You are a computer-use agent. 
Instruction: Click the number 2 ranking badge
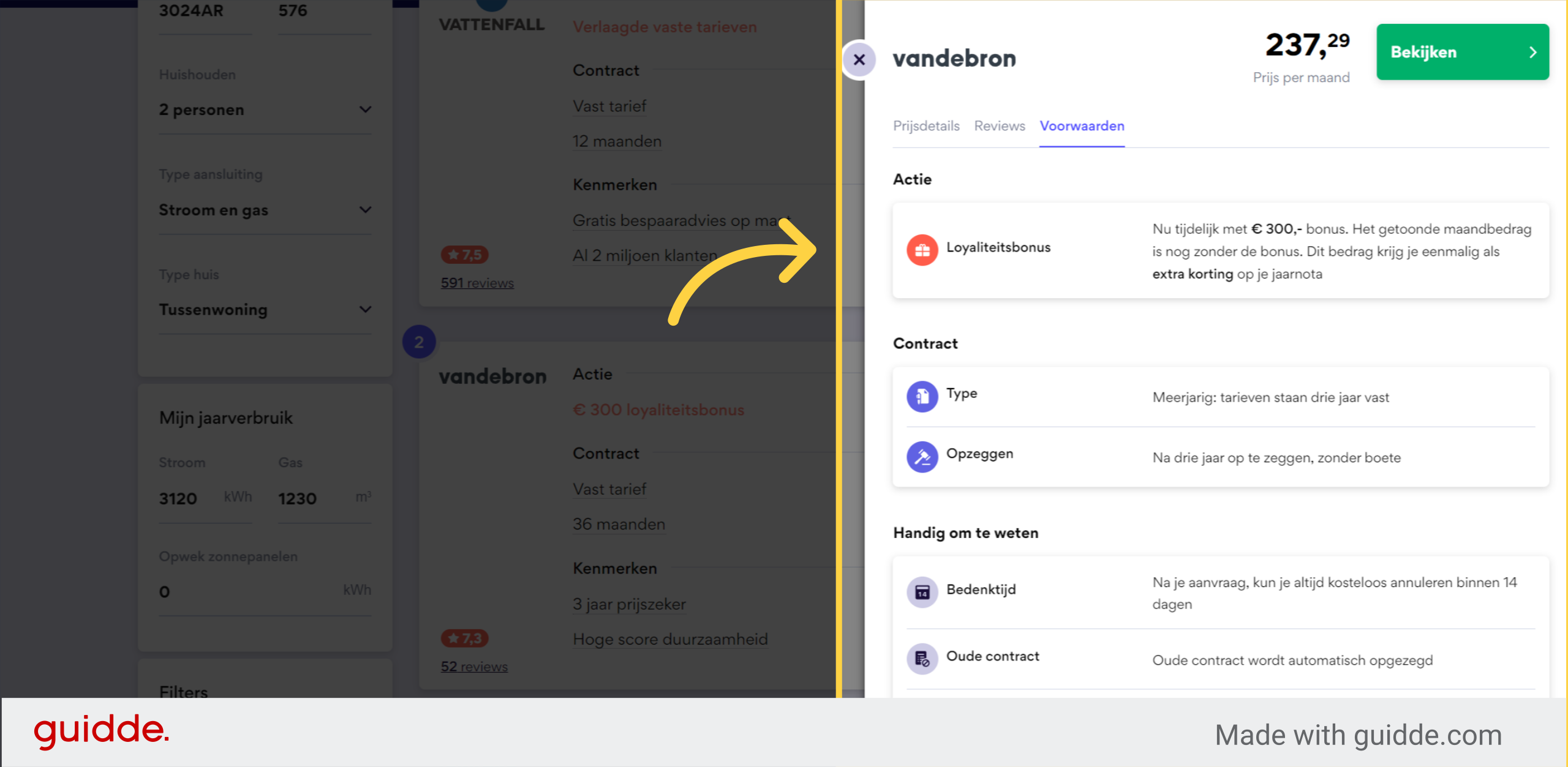[419, 342]
